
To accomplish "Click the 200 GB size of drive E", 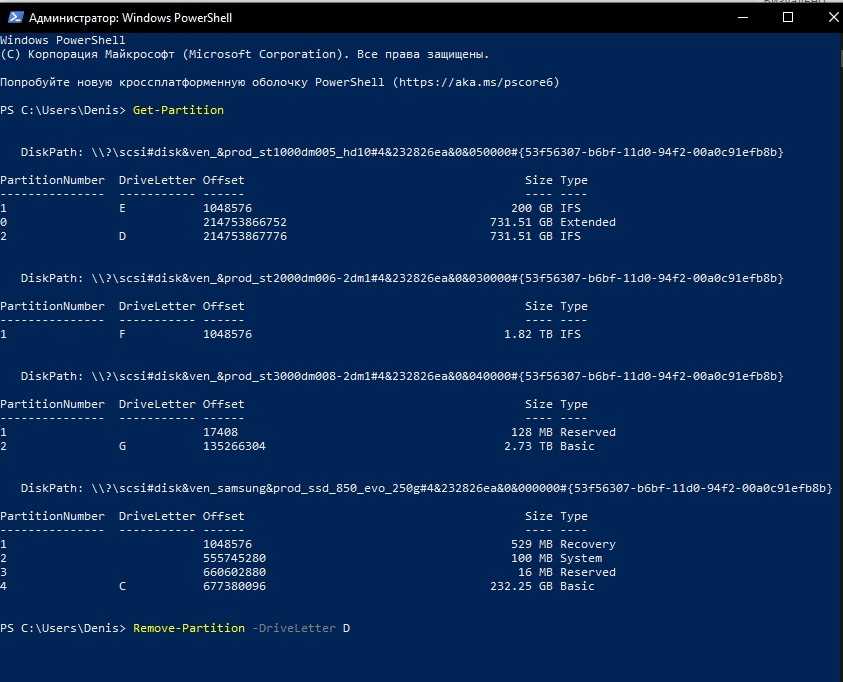I will click(532, 208).
